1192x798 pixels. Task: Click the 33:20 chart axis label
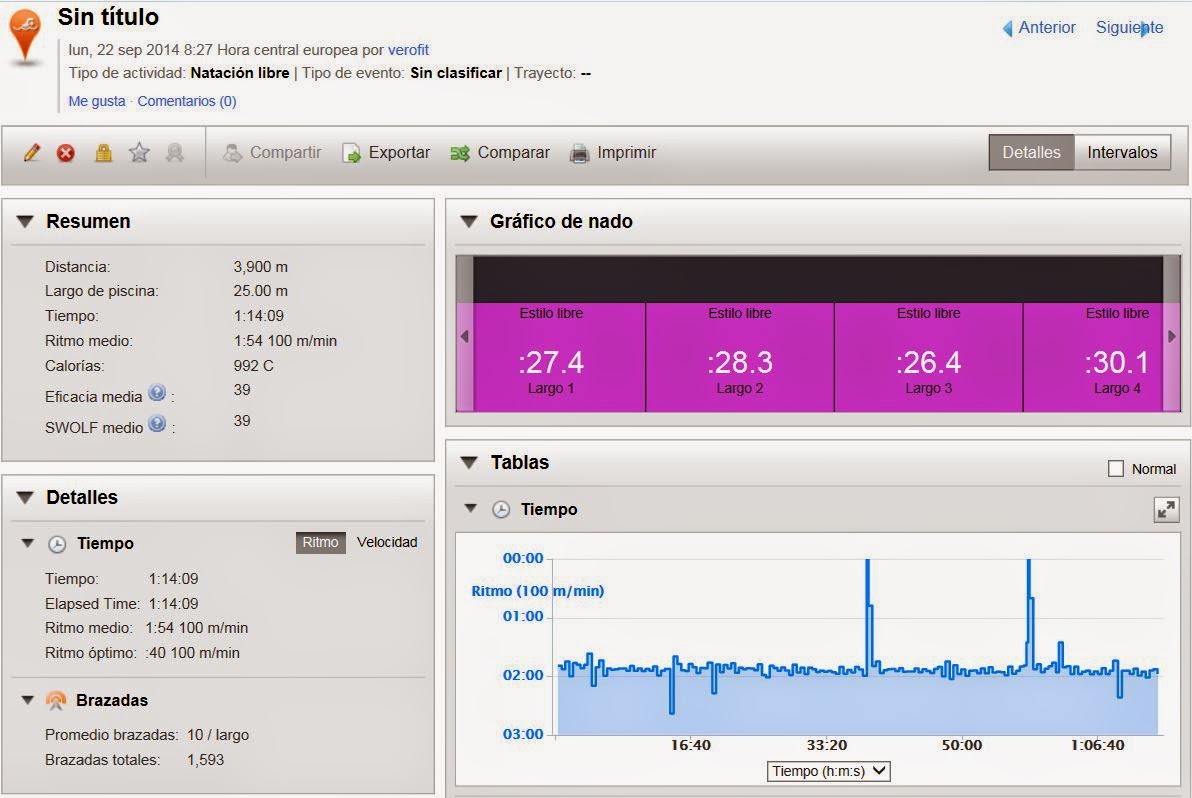(x=826, y=746)
